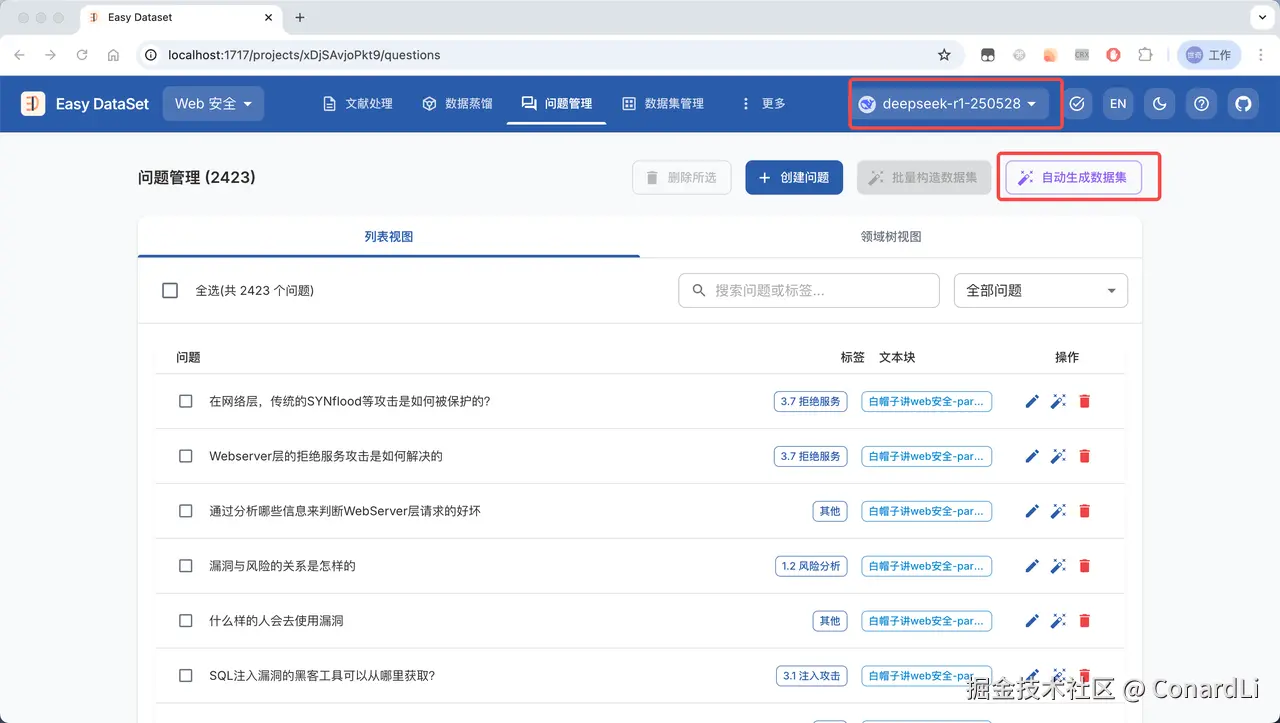Open the deepseek-r1-250528 model selector
The width and height of the screenshot is (1280, 723).
(x=949, y=103)
